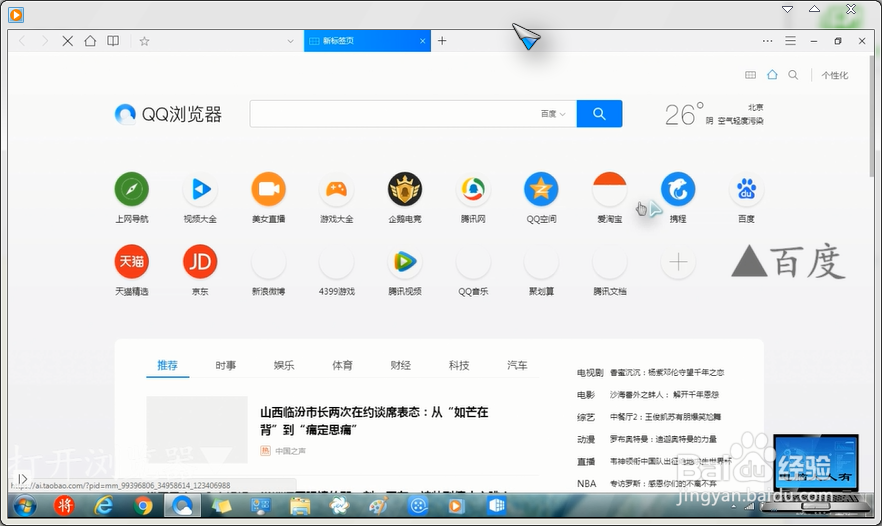The width and height of the screenshot is (882, 526).
Task: Open the 上网导航 compass shortcut
Action: (132, 189)
